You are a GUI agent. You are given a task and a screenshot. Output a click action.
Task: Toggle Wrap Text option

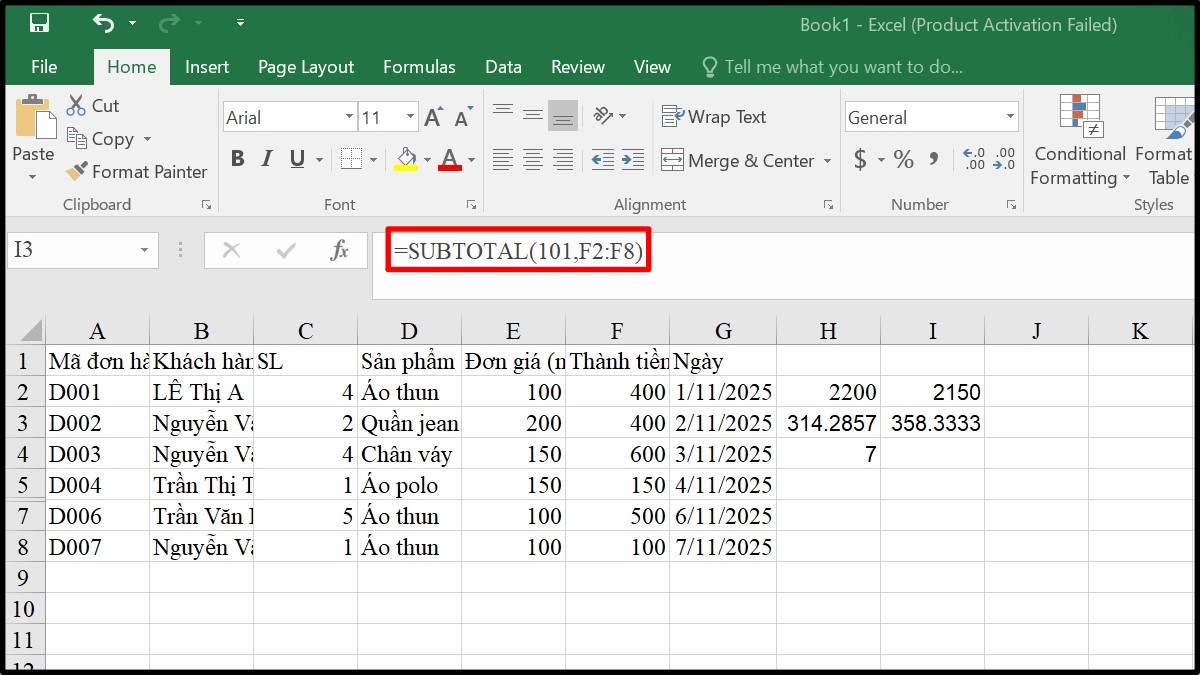(714, 117)
